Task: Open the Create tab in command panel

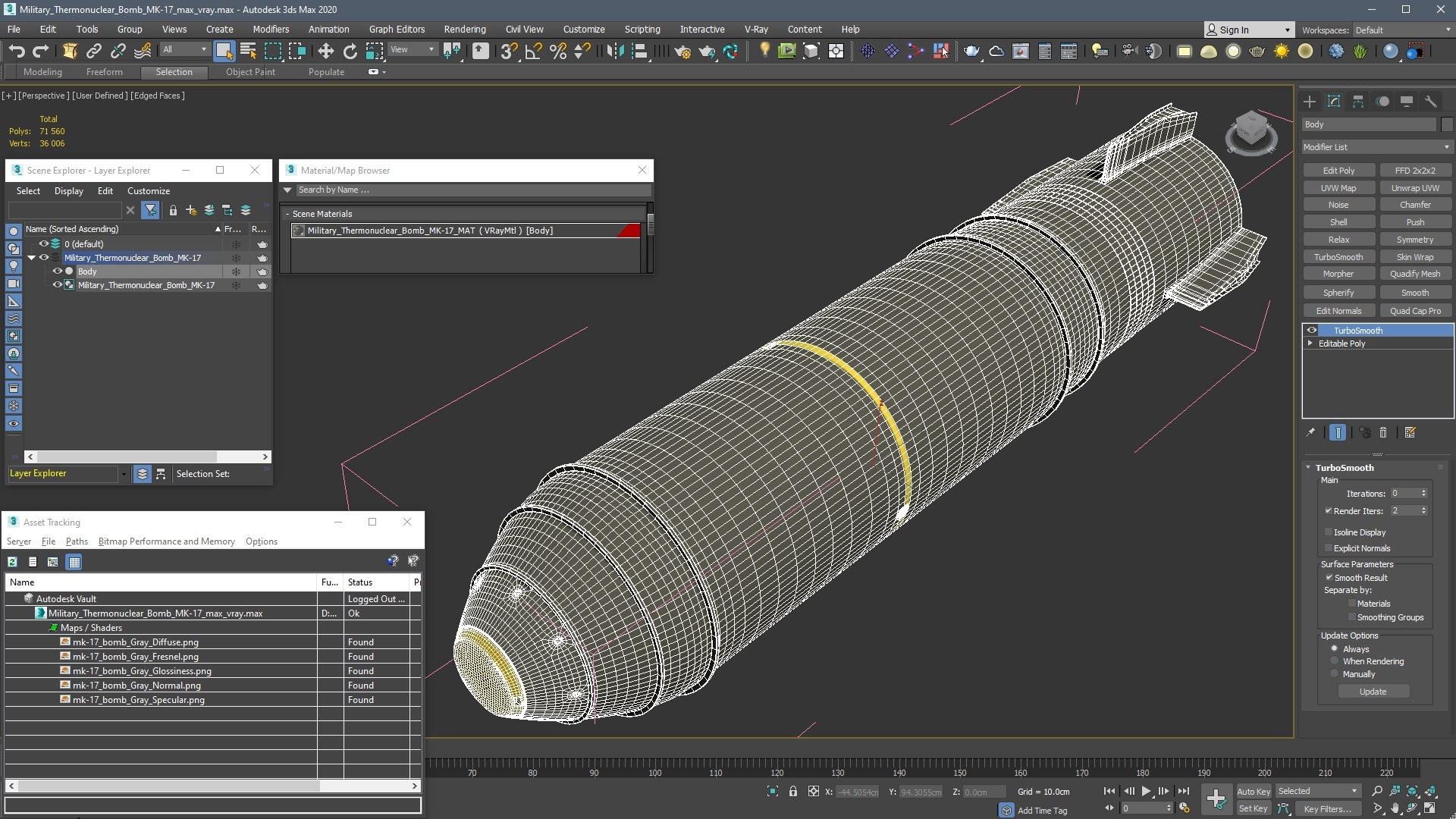Action: click(x=1310, y=101)
